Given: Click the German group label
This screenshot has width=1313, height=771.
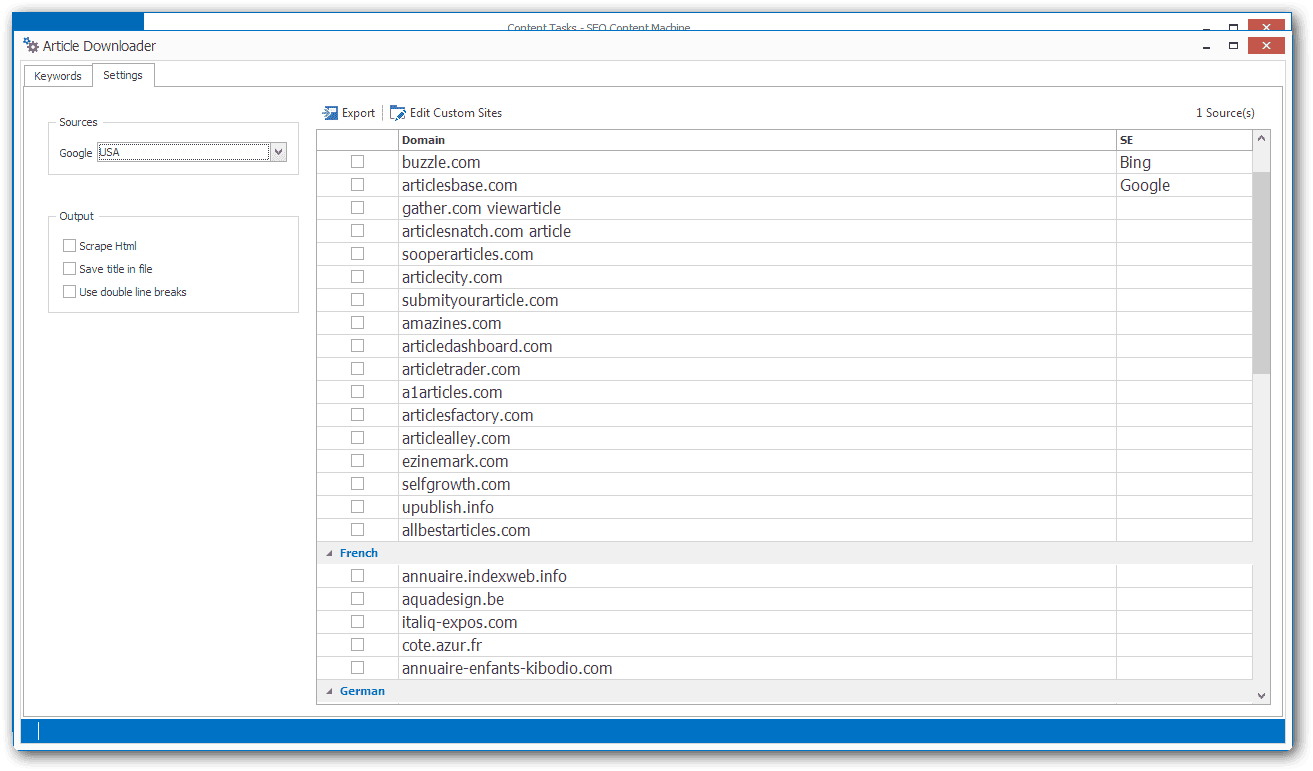Looking at the screenshot, I should (x=362, y=691).
